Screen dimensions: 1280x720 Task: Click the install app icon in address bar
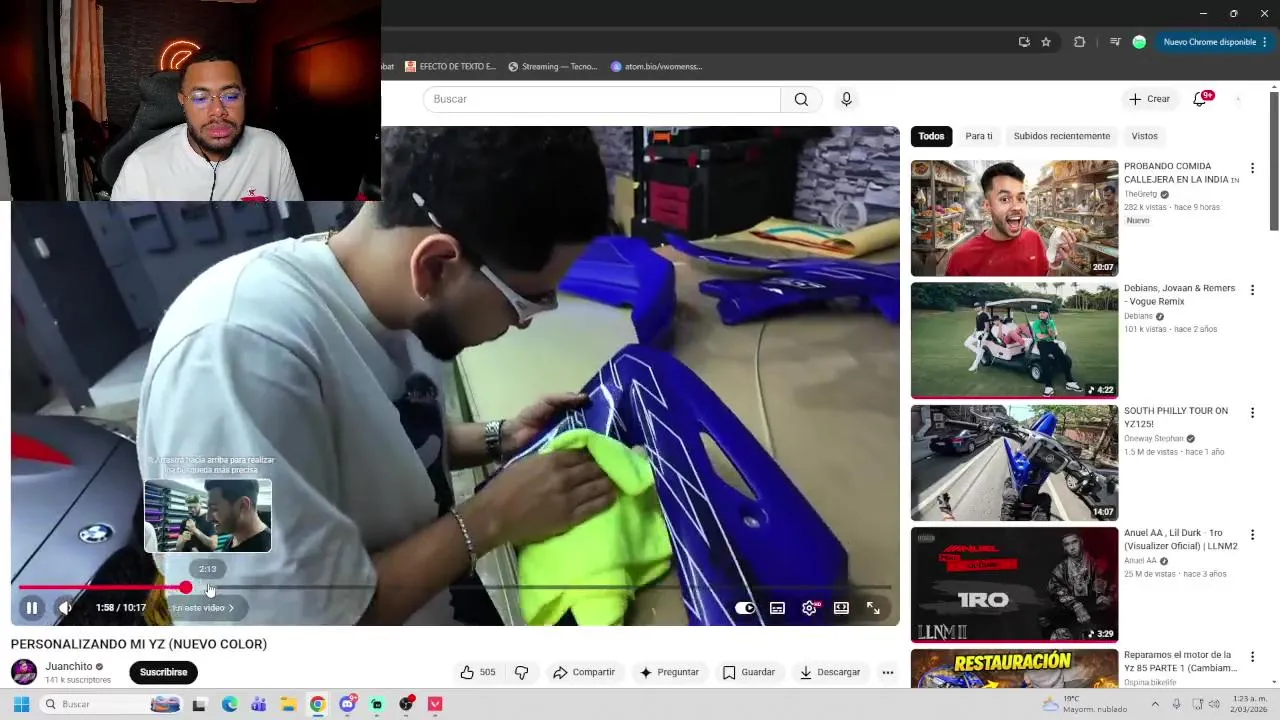[x=1024, y=42]
